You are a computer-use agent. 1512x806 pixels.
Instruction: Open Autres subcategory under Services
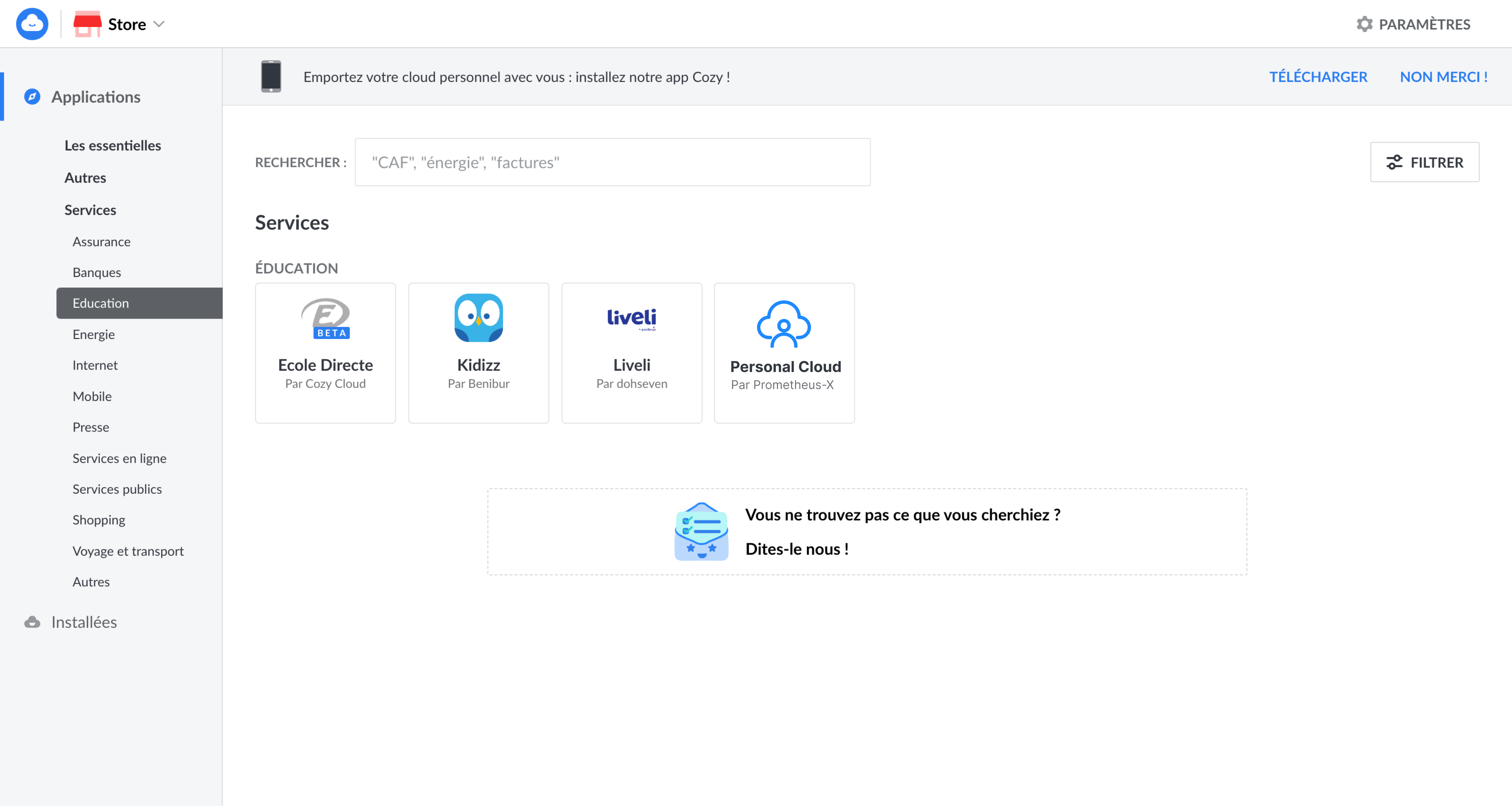click(91, 582)
